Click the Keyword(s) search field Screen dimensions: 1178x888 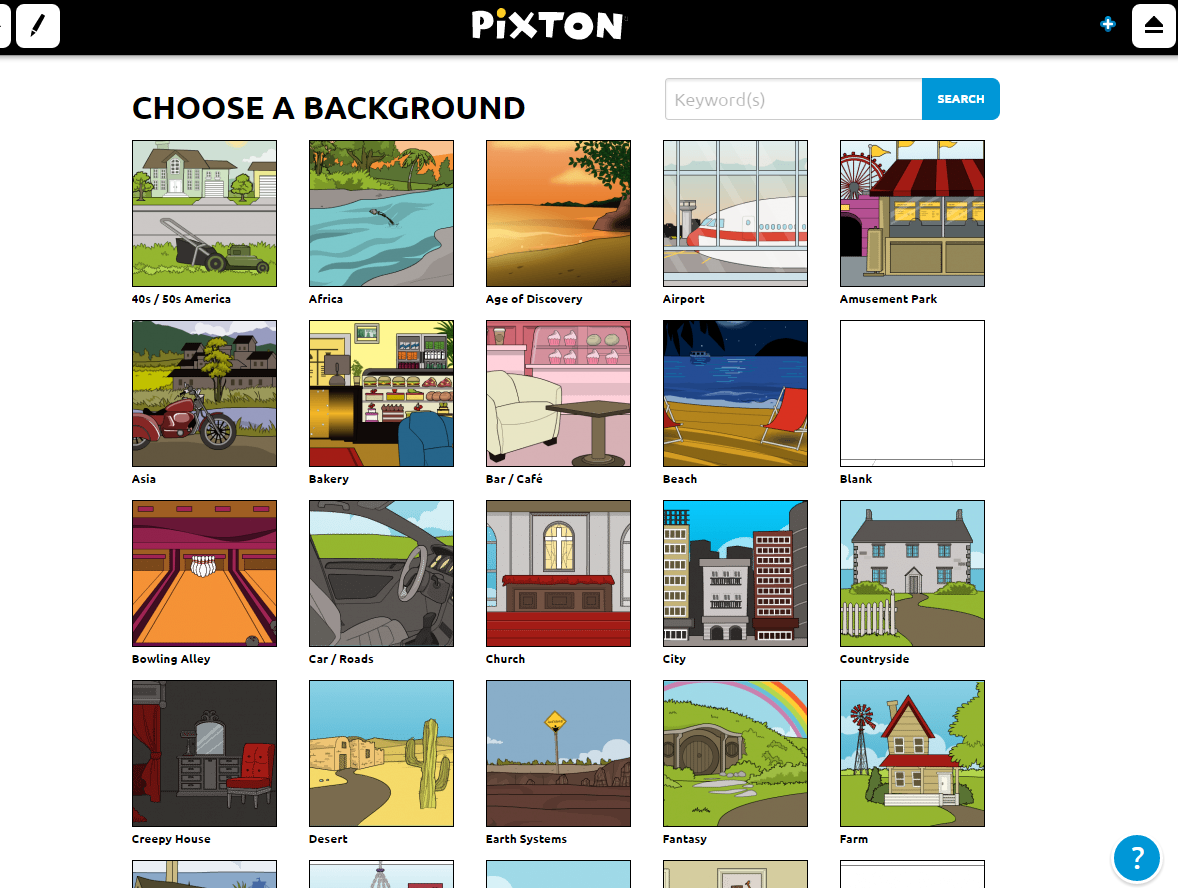point(793,99)
